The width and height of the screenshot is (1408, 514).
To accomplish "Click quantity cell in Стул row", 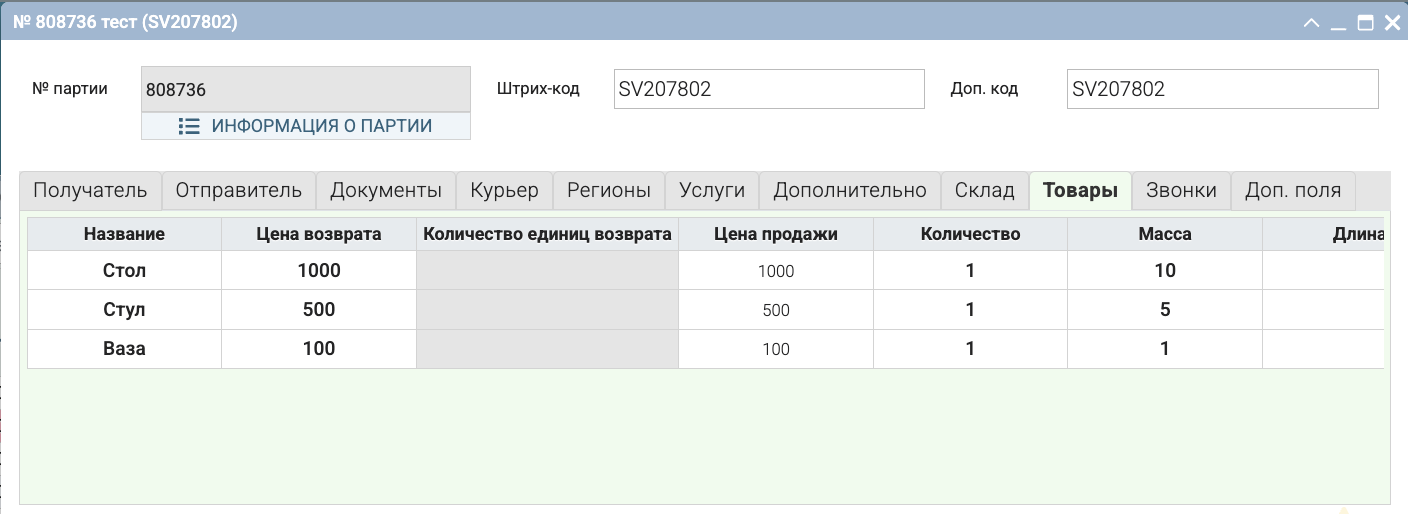I will (970, 309).
